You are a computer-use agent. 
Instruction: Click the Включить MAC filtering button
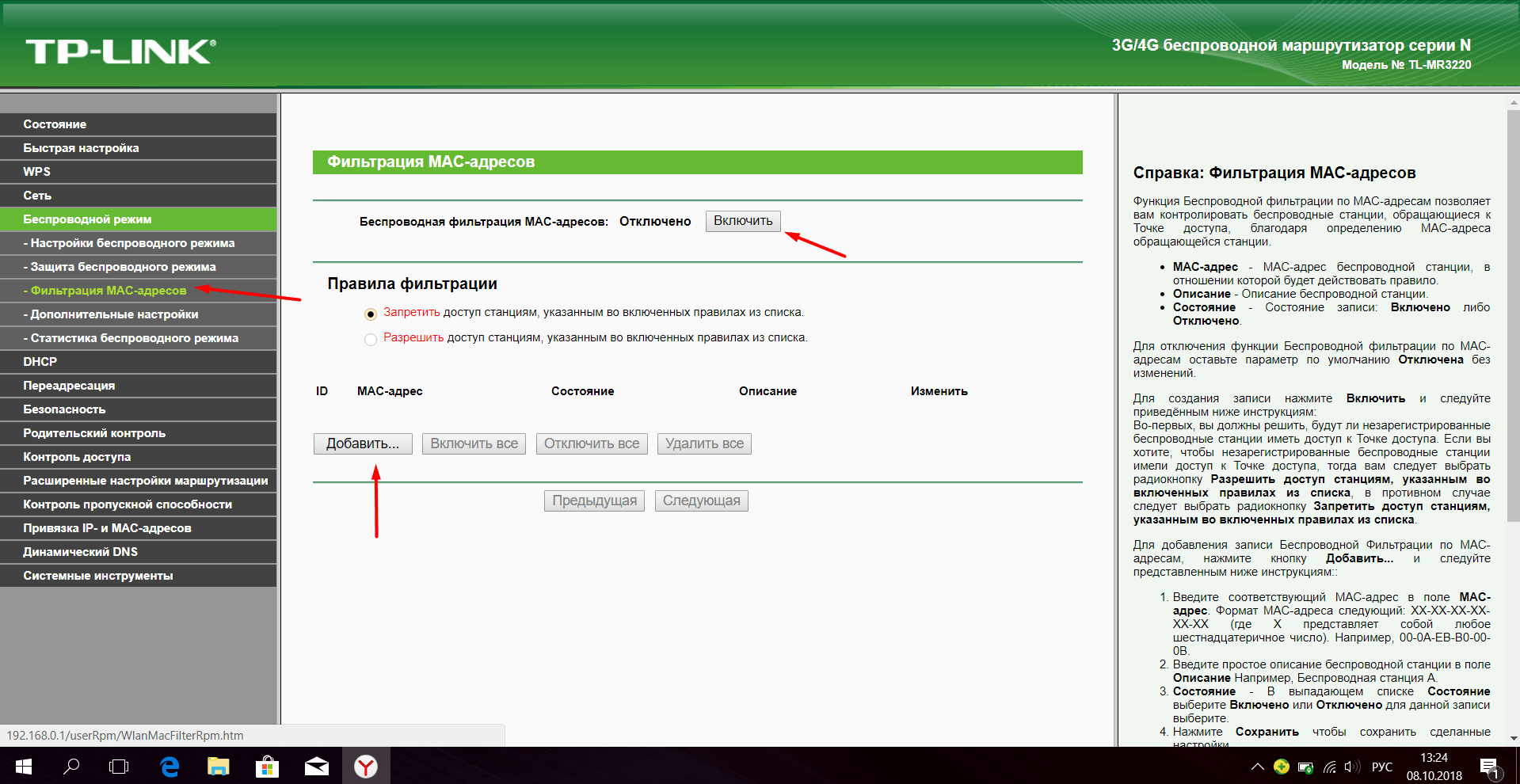click(743, 221)
